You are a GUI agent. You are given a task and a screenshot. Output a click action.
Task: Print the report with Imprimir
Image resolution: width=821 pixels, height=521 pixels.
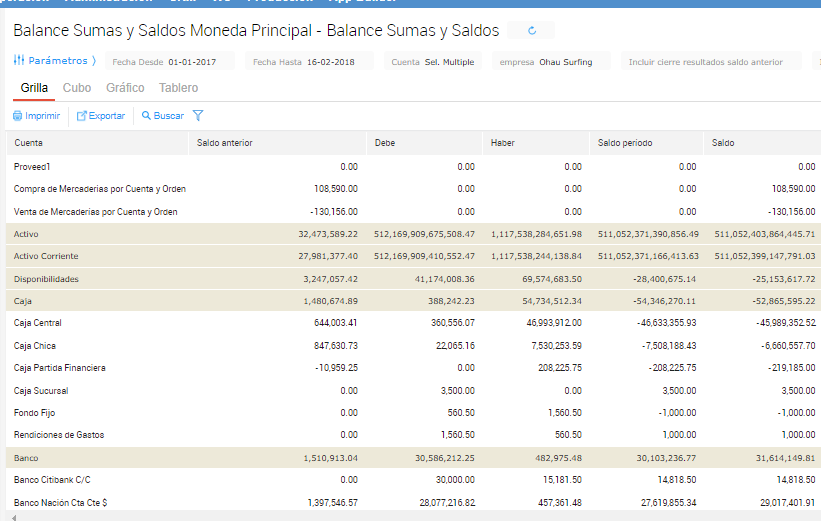(x=36, y=116)
